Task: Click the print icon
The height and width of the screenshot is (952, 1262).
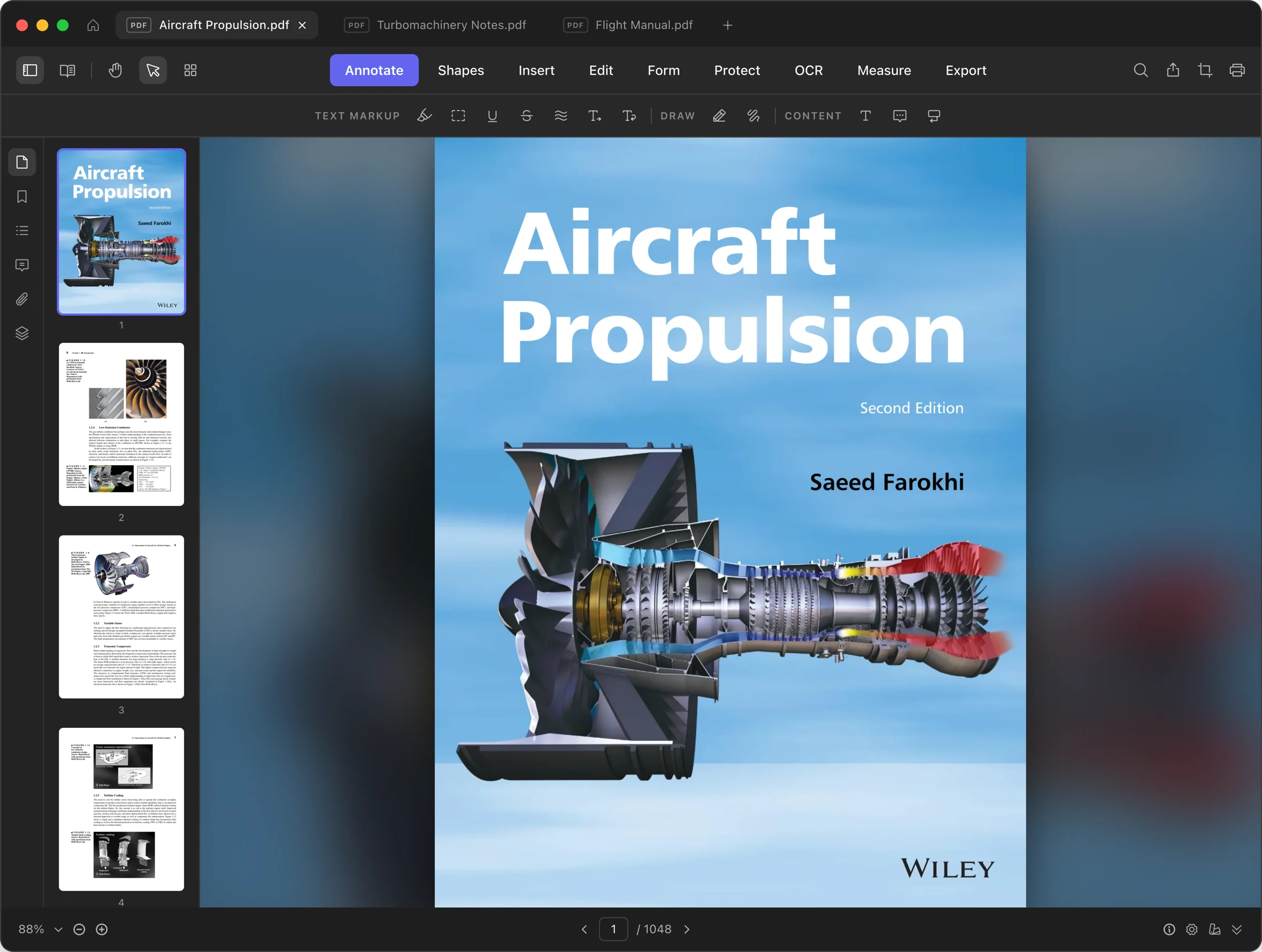Action: tap(1237, 70)
